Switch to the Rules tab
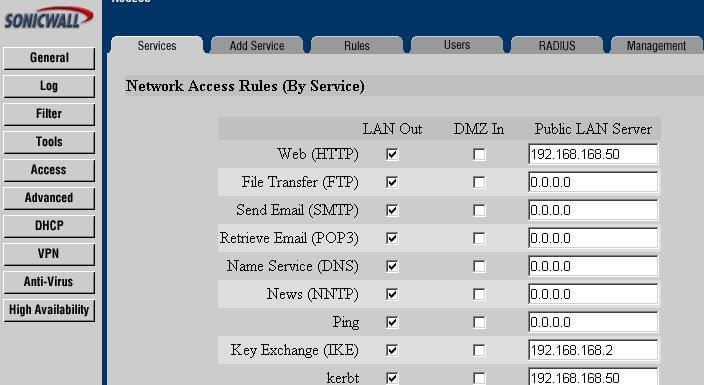 (357, 45)
